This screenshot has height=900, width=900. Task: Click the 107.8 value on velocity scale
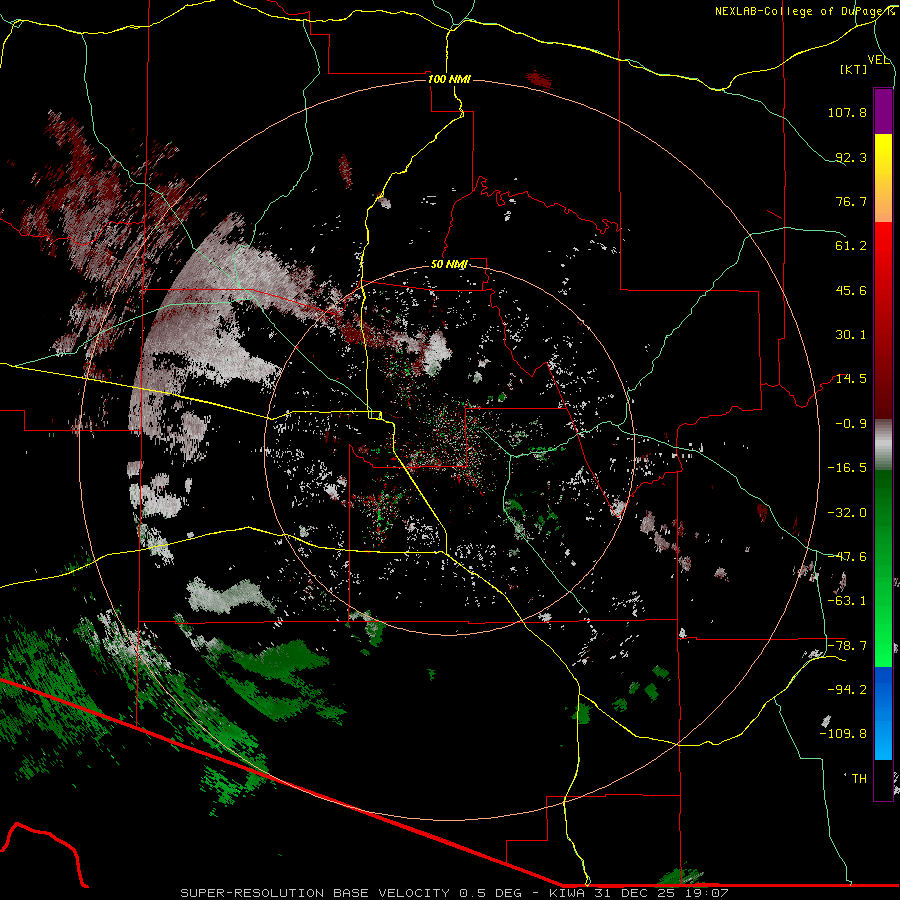click(x=847, y=112)
